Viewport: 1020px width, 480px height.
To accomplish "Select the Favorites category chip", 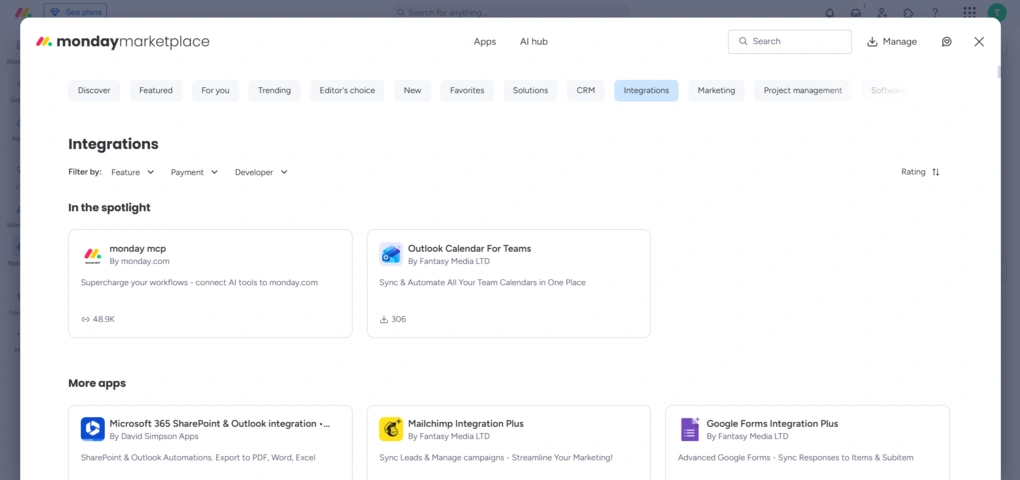I will (x=467, y=90).
